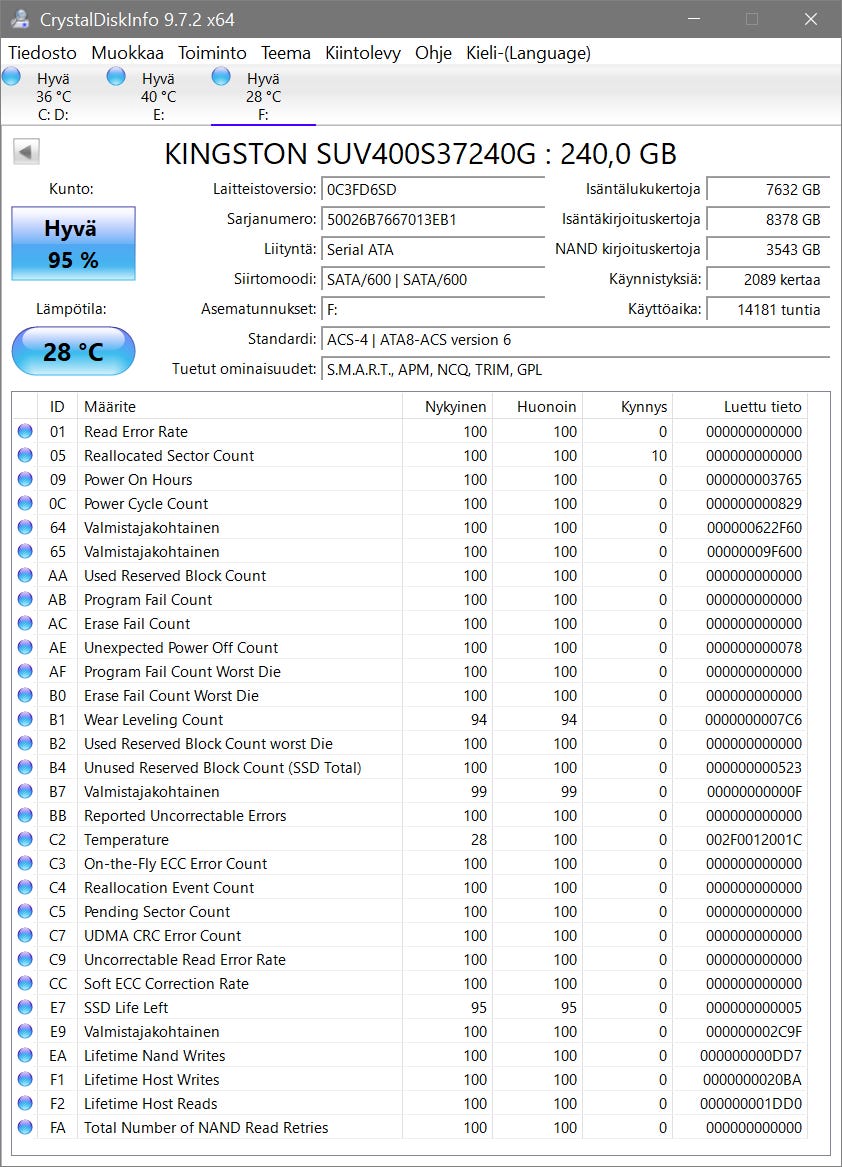Screen dimensions: 842x1167
Task: Click the Siirtomoodi SATA/600 field
Action: point(433,280)
